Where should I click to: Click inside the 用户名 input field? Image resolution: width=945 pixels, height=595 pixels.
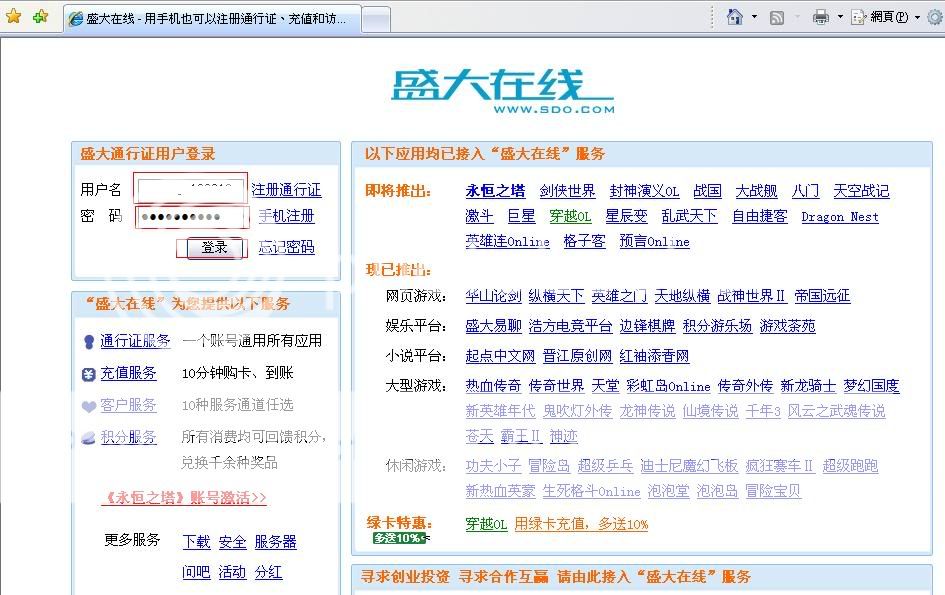pyautogui.click(x=191, y=190)
